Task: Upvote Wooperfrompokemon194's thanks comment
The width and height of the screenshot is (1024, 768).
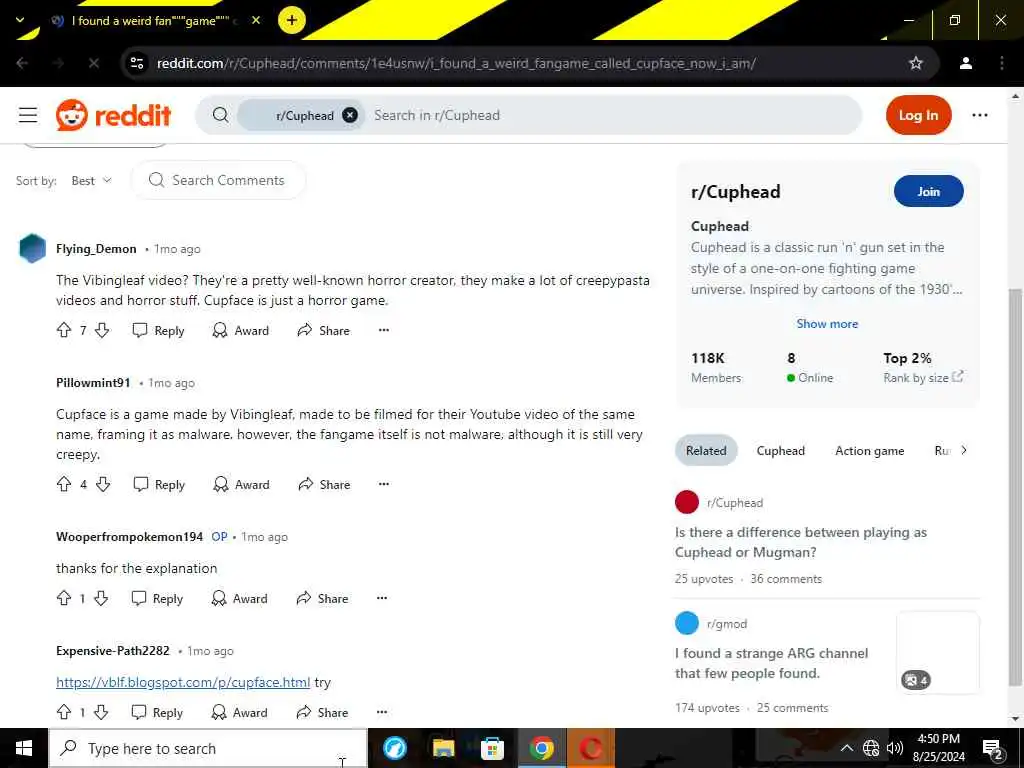Action: tap(64, 598)
